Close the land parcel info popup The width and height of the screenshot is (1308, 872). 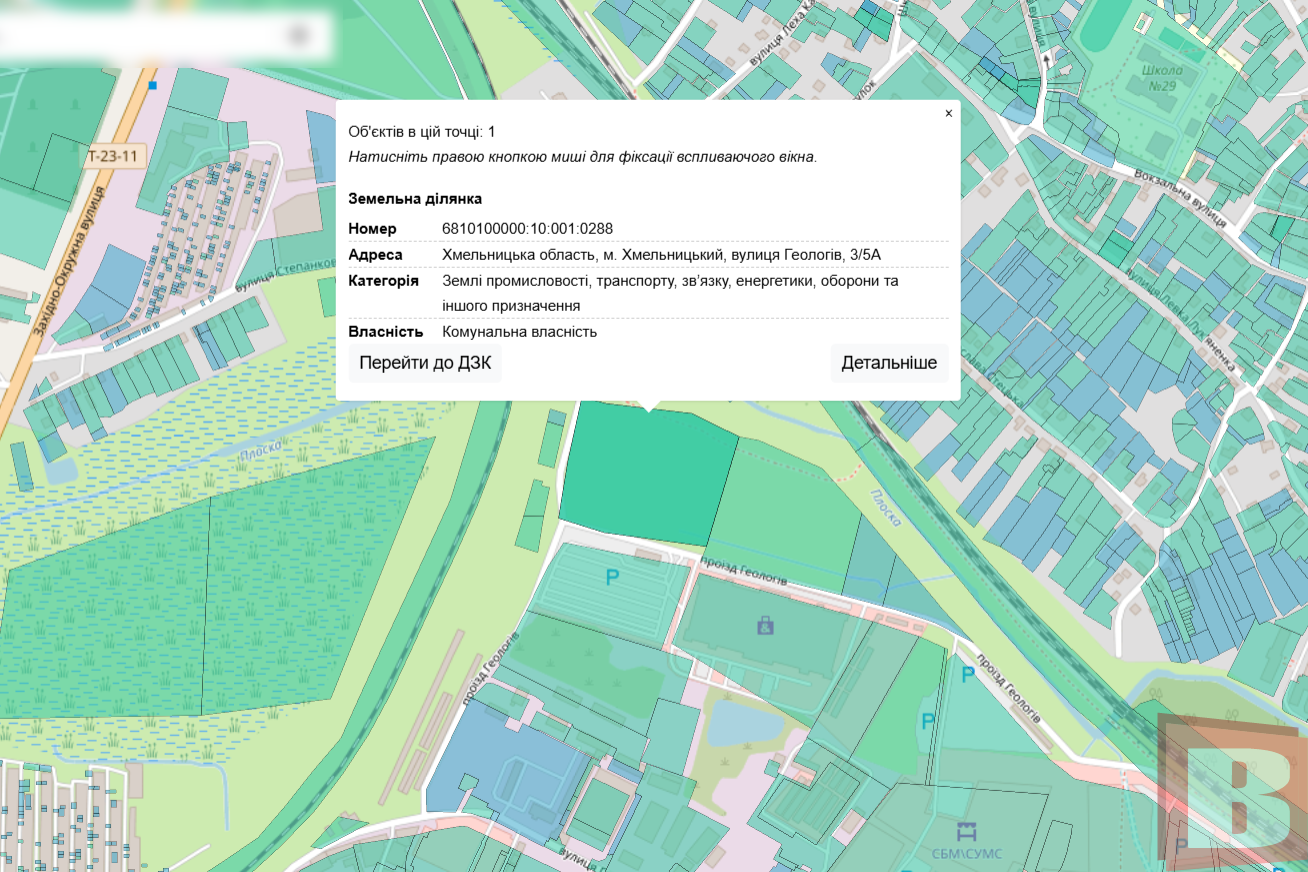click(948, 114)
